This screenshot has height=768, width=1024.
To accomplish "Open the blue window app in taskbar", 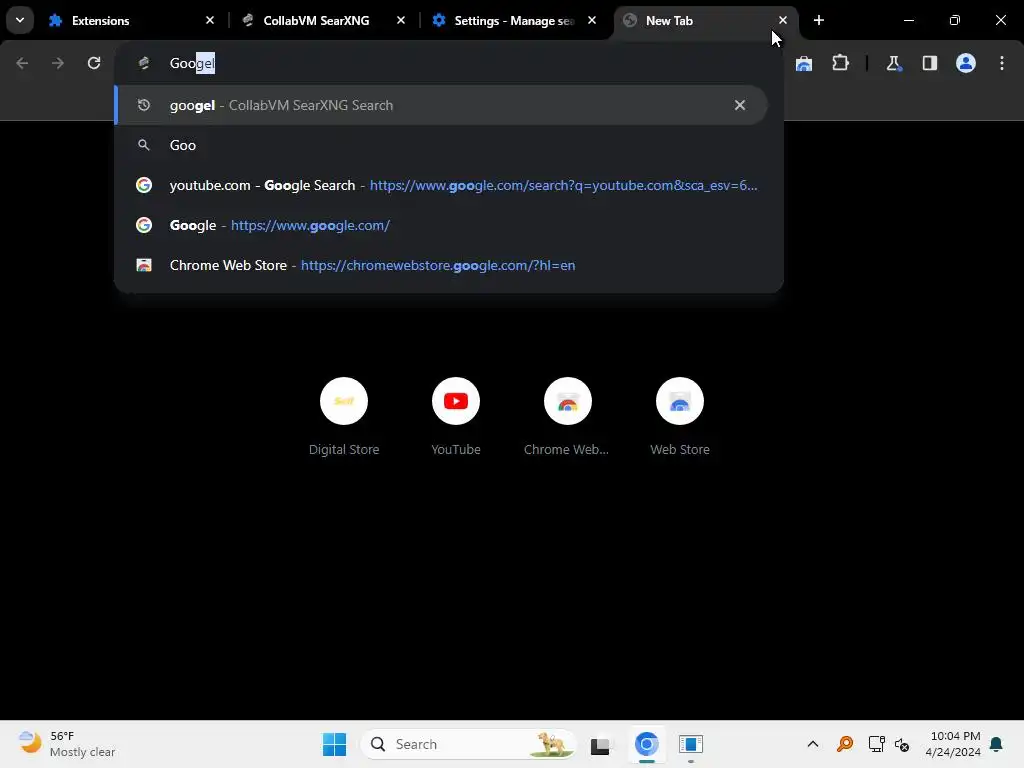I will tap(690, 744).
